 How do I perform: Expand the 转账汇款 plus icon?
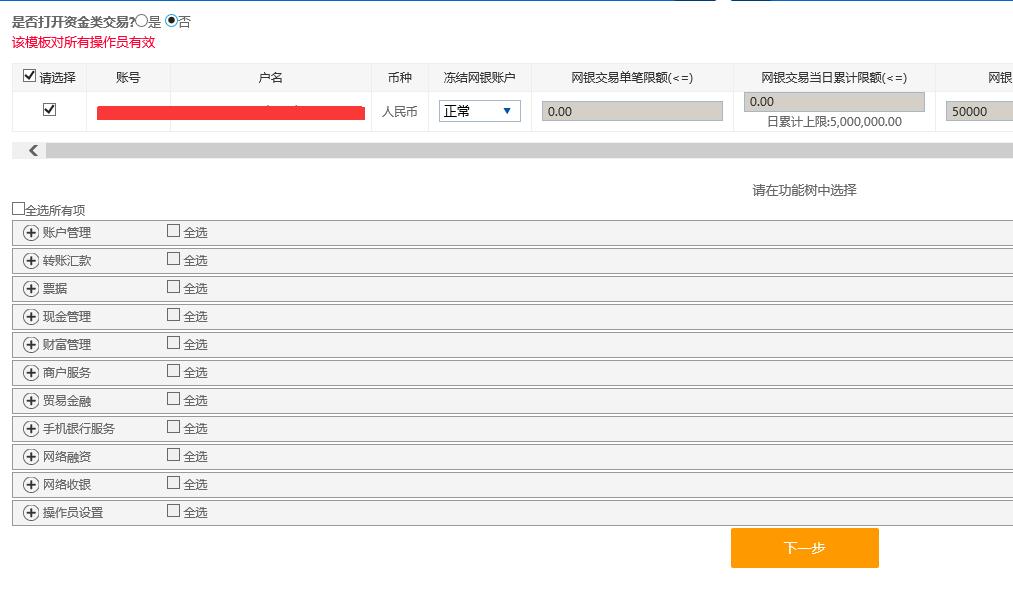tap(31, 261)
